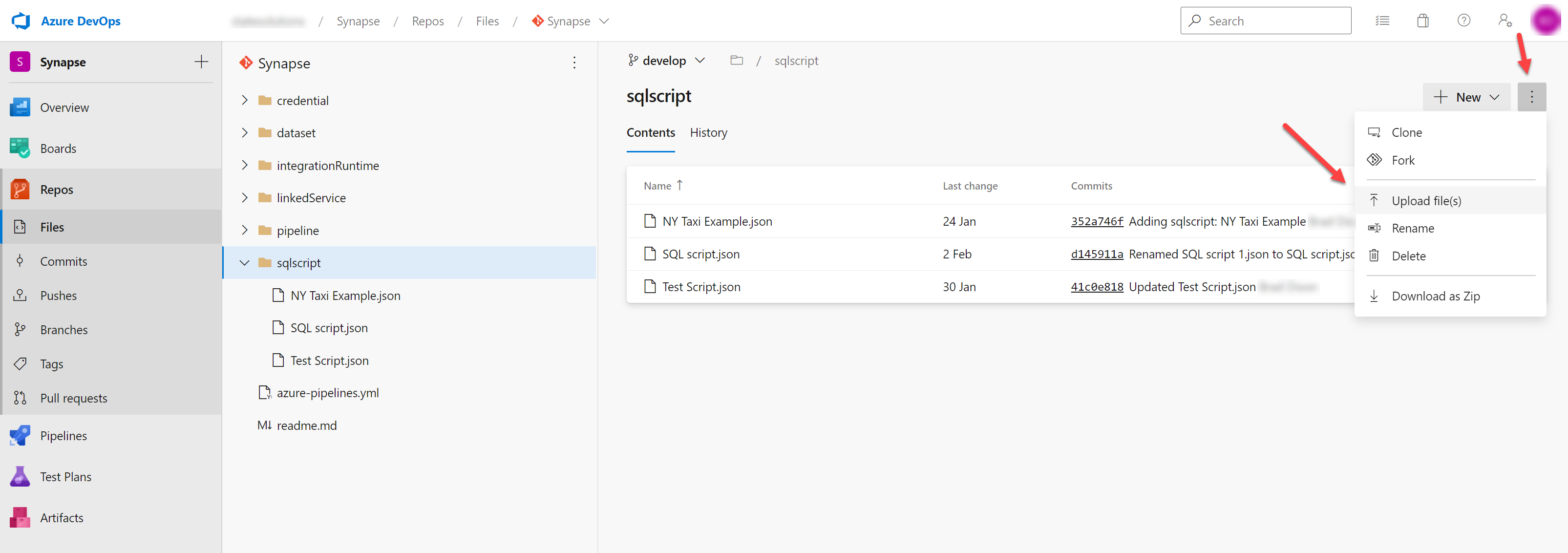This screenshot has width=1568, height=553.
Task: Open the Artifacts section icon
Action: (20, 517)
